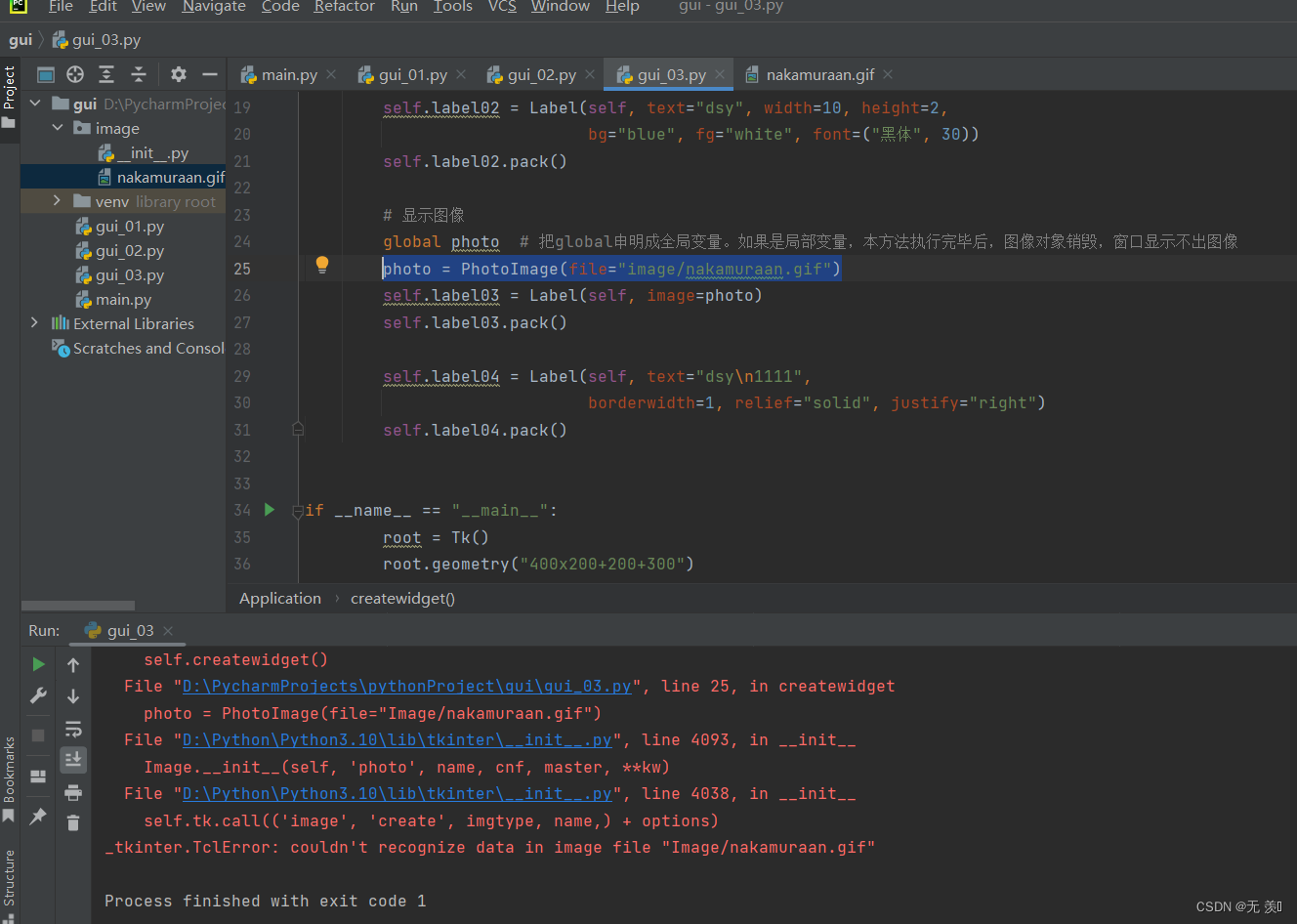Screen dimensions: 1297x924
Task: Open the Run menu
Action: (x=404, y=7)
